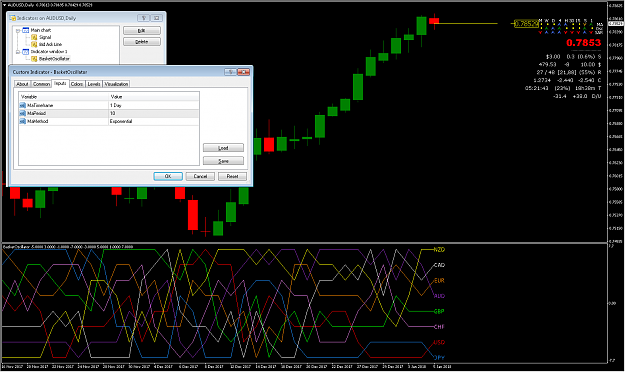Click the NZD line label
625x372 pixels.
pyautogui.click(x=439, y=250)
